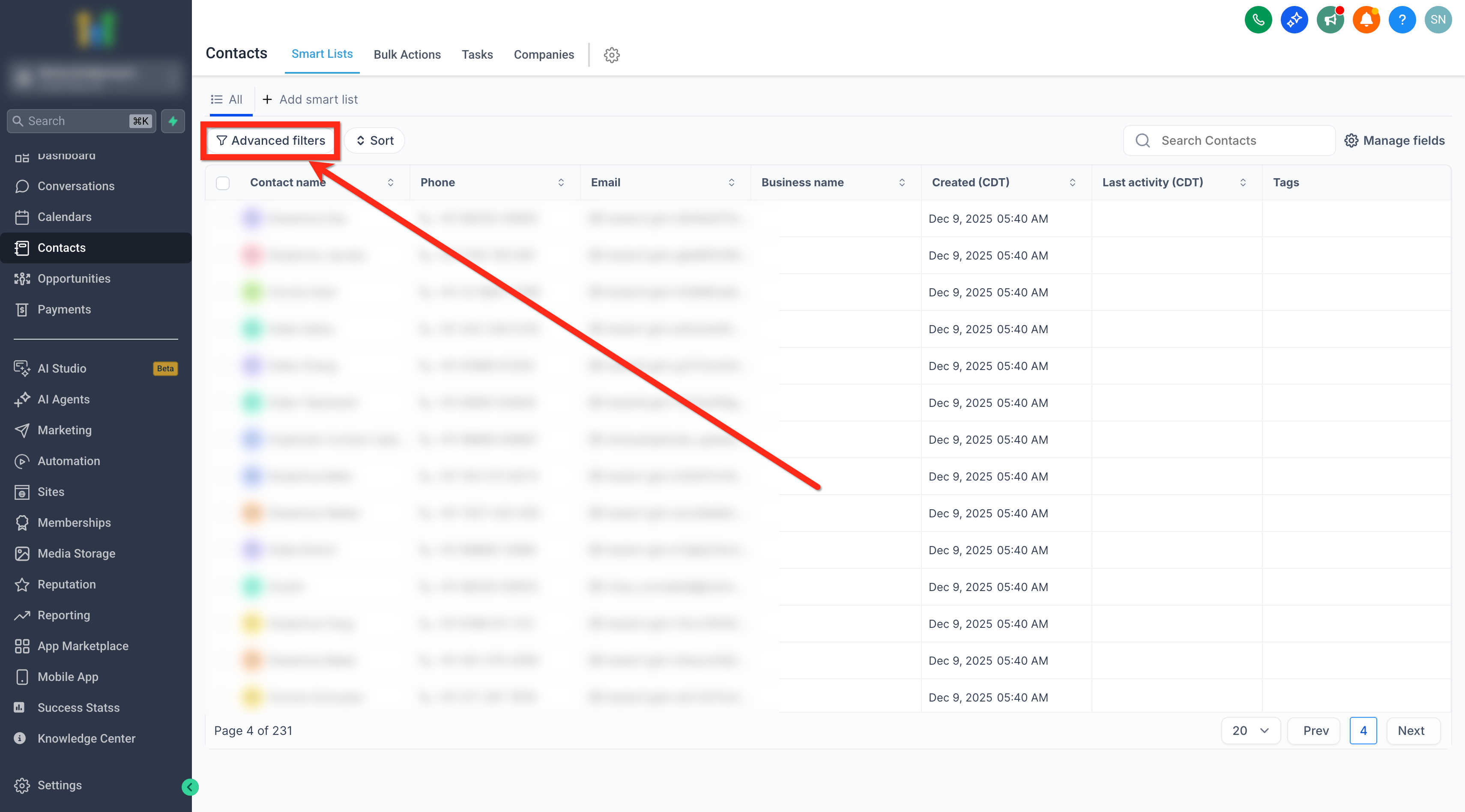Click the Search Contacts field
The height and width of the screenshot is (812, 1465).
pos(1229,140)
